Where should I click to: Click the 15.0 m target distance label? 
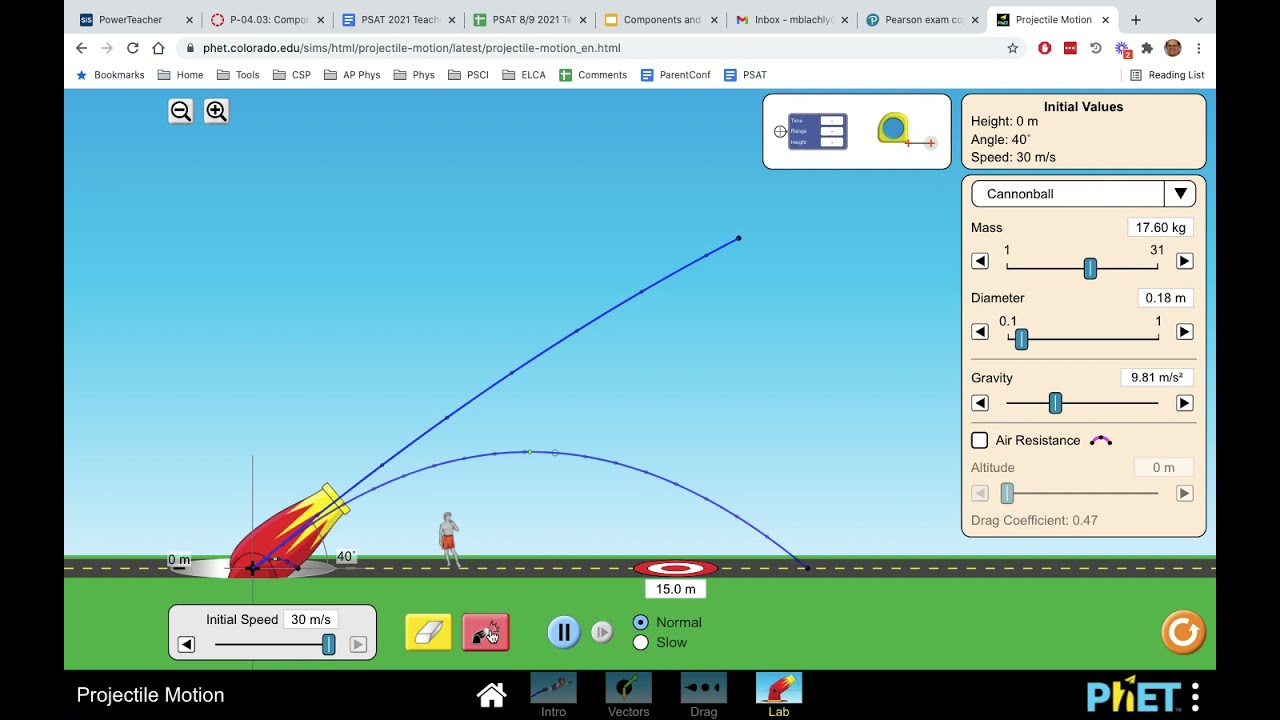676,590
